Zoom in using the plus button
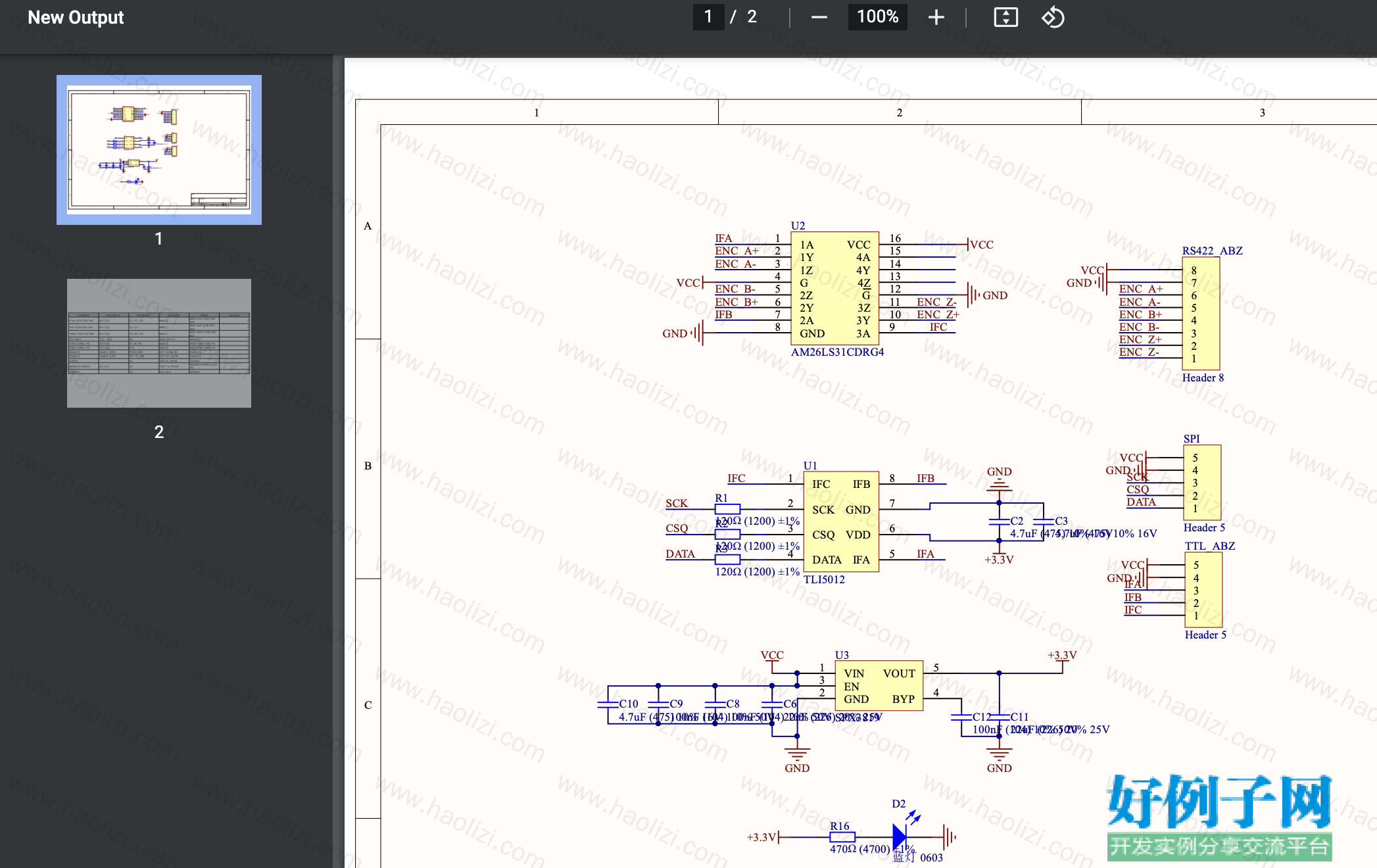This screenshot has height=868, width=1377. tap(936, 17)
